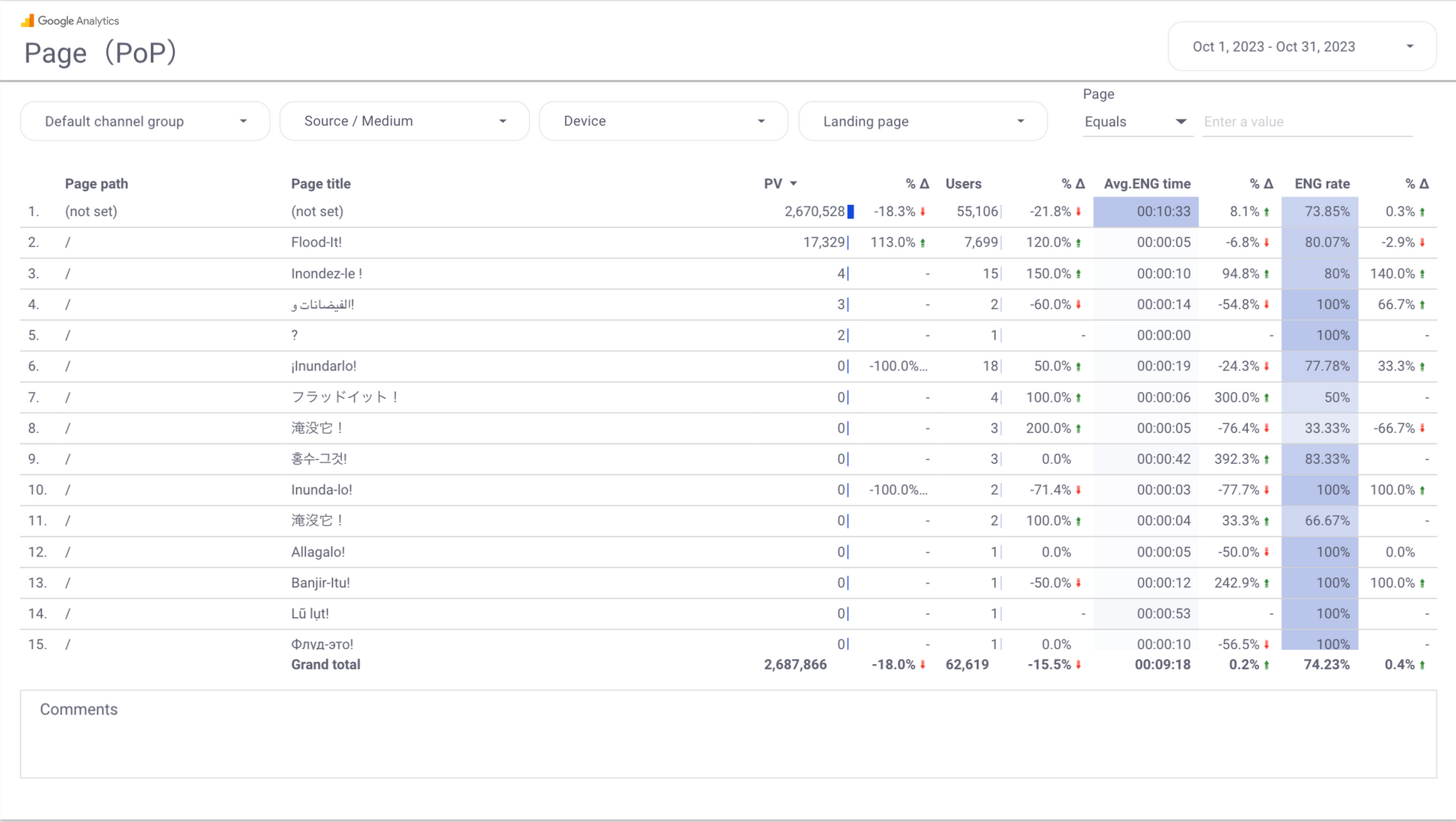Click red down arrow in (not set) PV change

click(x=923, y=212)
